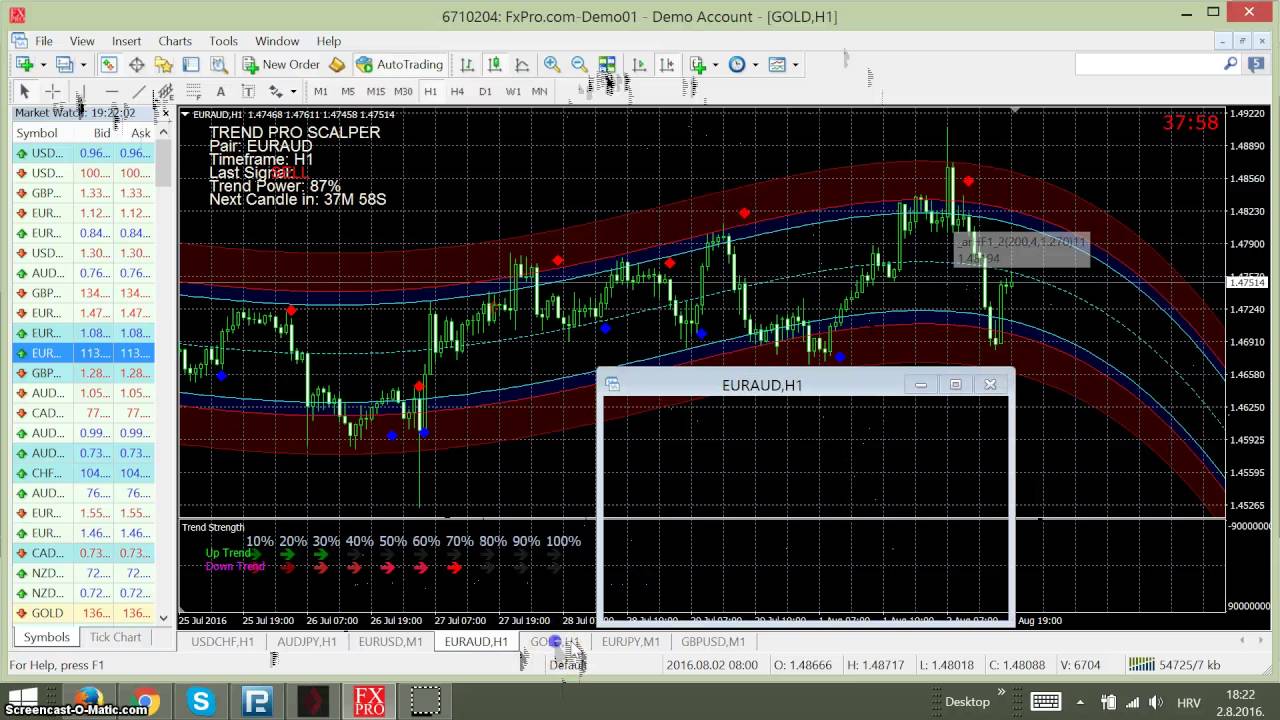The height and width of the screenshot is (720, 1280).
Task: Expand the Periods dropdown arrow
Action: tap(755, 64)
